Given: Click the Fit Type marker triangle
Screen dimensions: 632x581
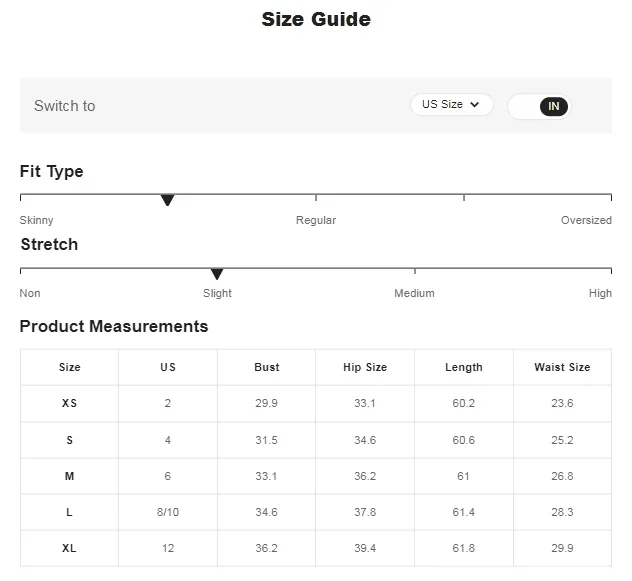Looking at the screenshot, I should tap(168, 201).
